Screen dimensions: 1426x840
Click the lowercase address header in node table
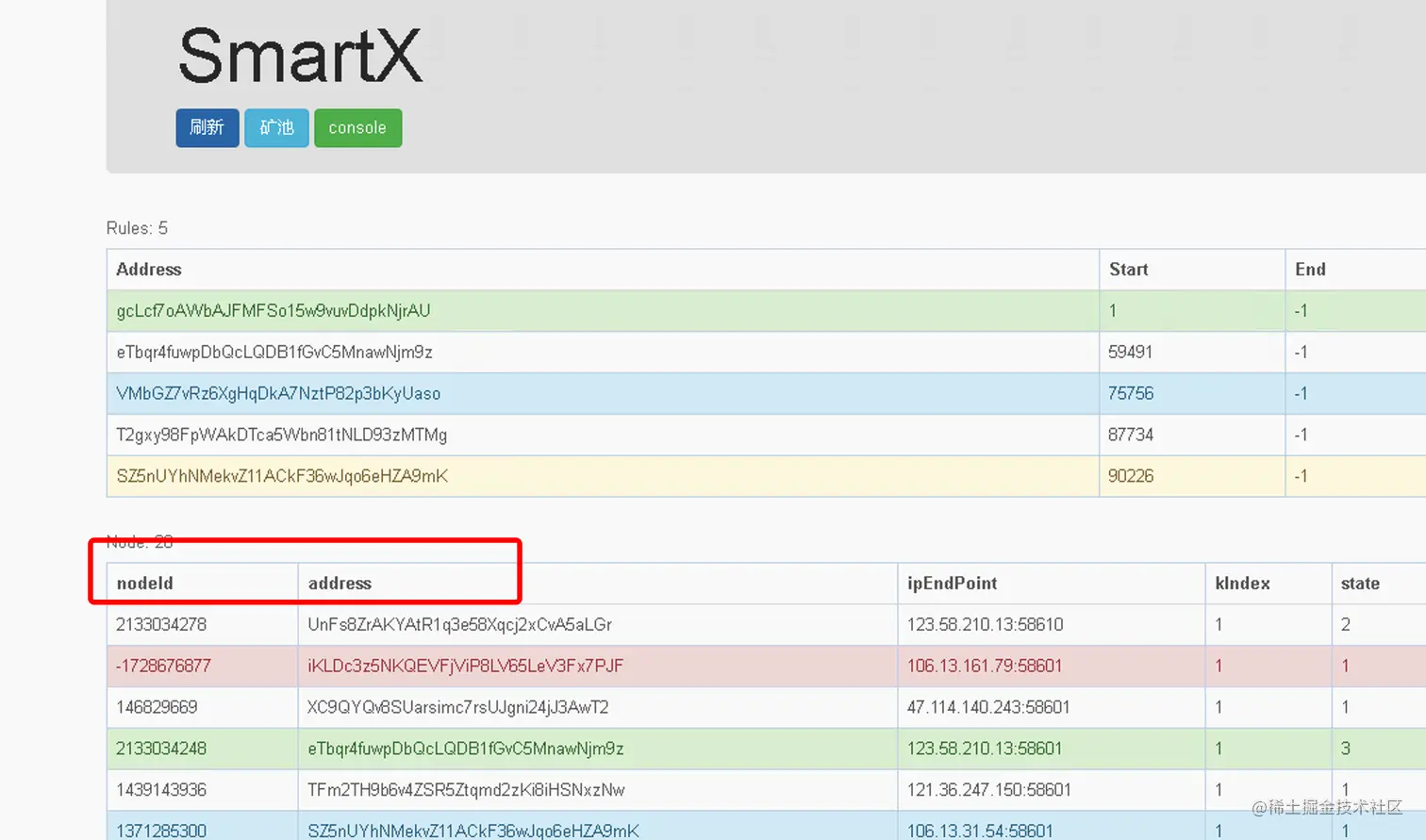(340, 584)
